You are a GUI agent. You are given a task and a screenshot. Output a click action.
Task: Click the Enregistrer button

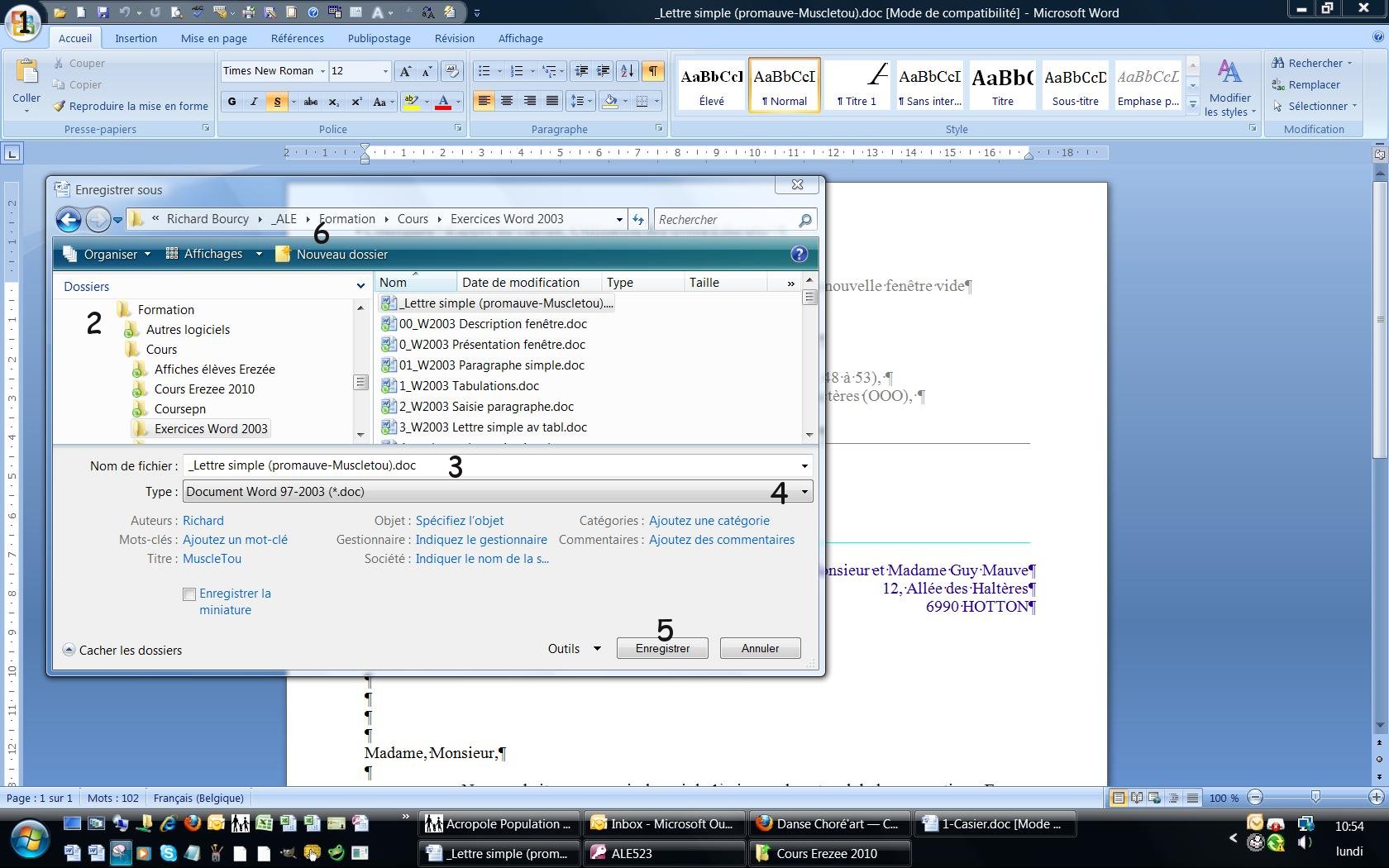click(662, 649)
